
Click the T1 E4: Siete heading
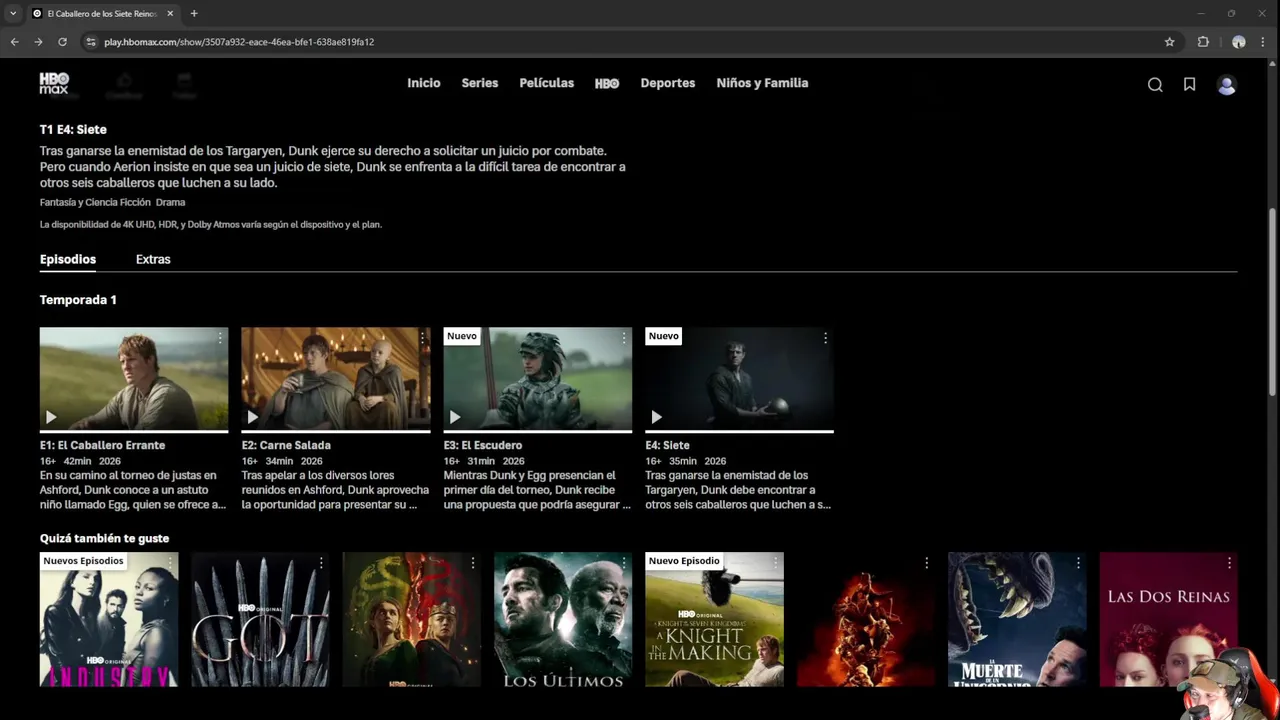click(73, 130)
